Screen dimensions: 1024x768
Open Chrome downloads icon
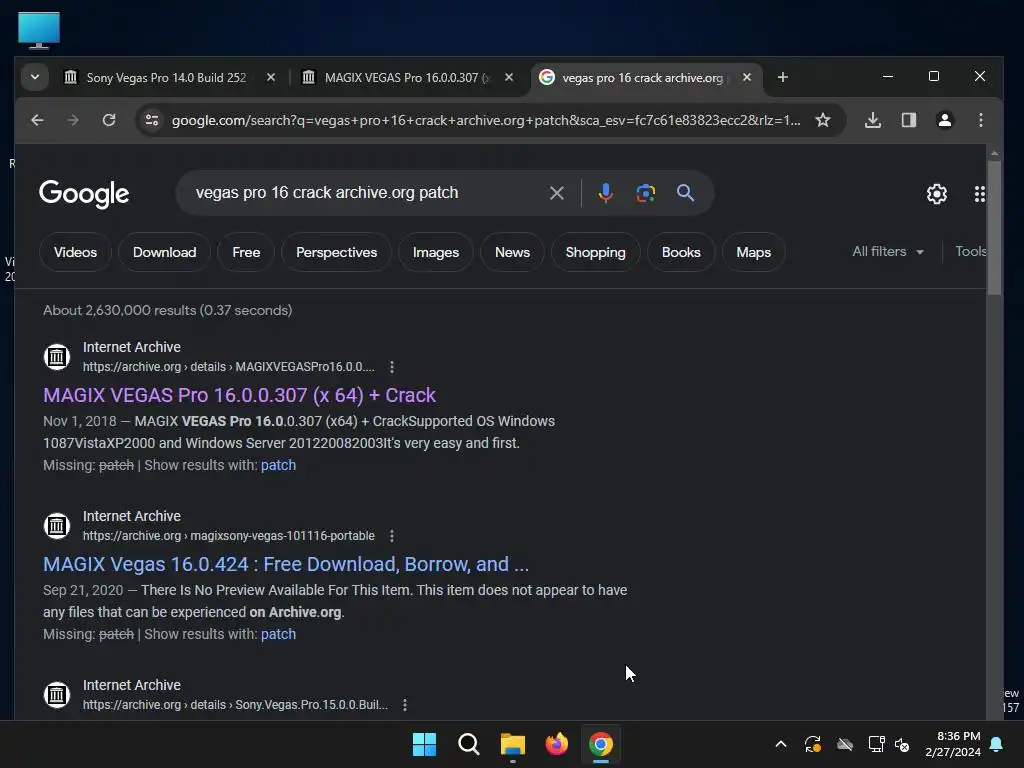click(x=872, y=120)
